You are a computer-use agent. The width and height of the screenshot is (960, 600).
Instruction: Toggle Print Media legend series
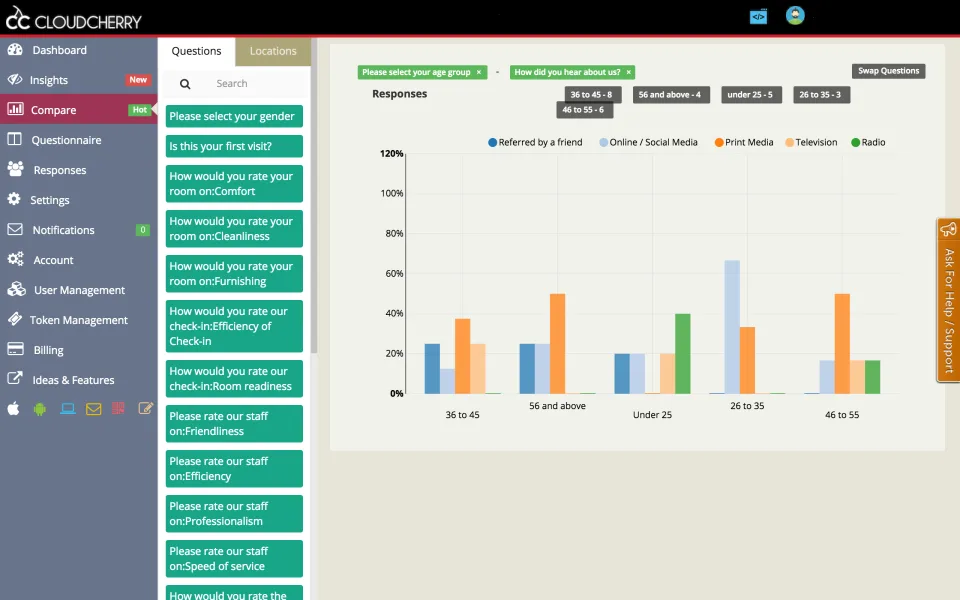[744, 142]
